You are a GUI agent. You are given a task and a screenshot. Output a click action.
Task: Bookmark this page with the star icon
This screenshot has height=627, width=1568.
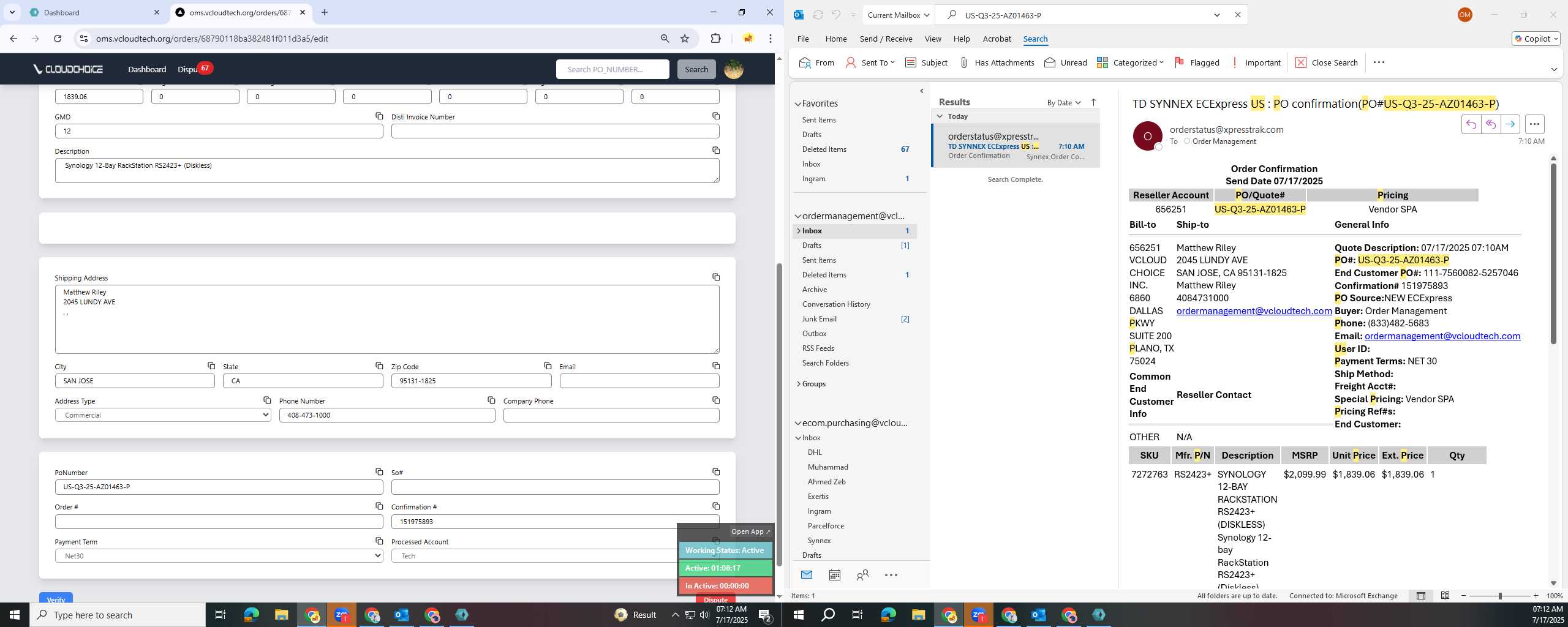pos(685,39)
